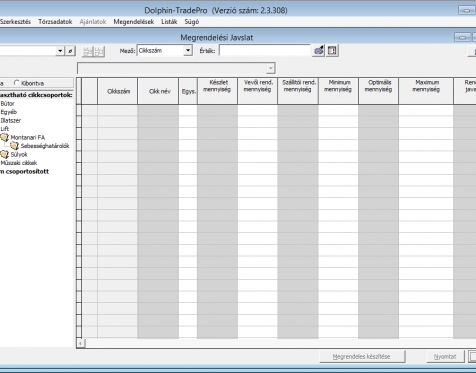The width and height of the screenshot is (476, 373).
Task: Click the Cikkszám column header
Action: (x=117, y=91)
